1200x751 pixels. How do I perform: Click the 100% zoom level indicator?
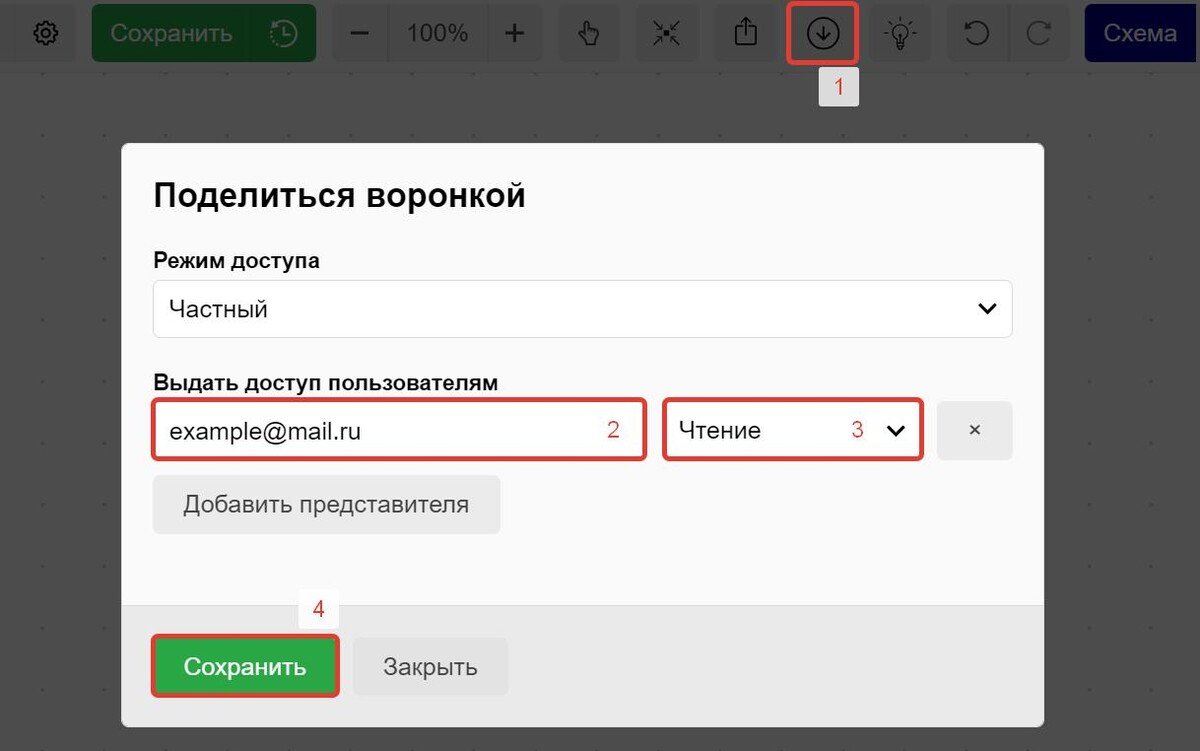pyautogui.click(x=438, y=33)
